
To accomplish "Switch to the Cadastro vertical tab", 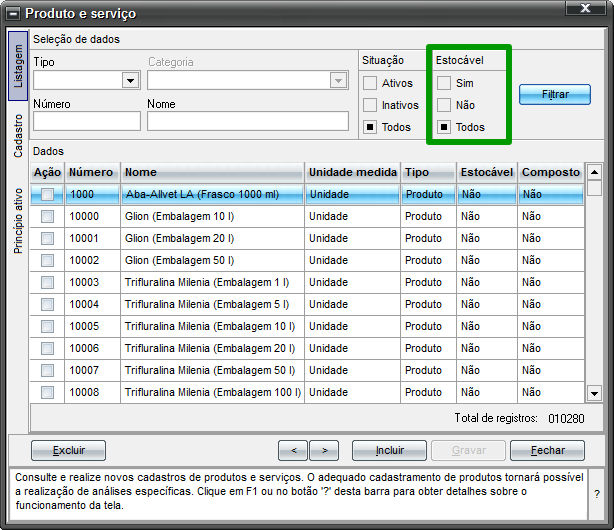I will coord(18,136).
